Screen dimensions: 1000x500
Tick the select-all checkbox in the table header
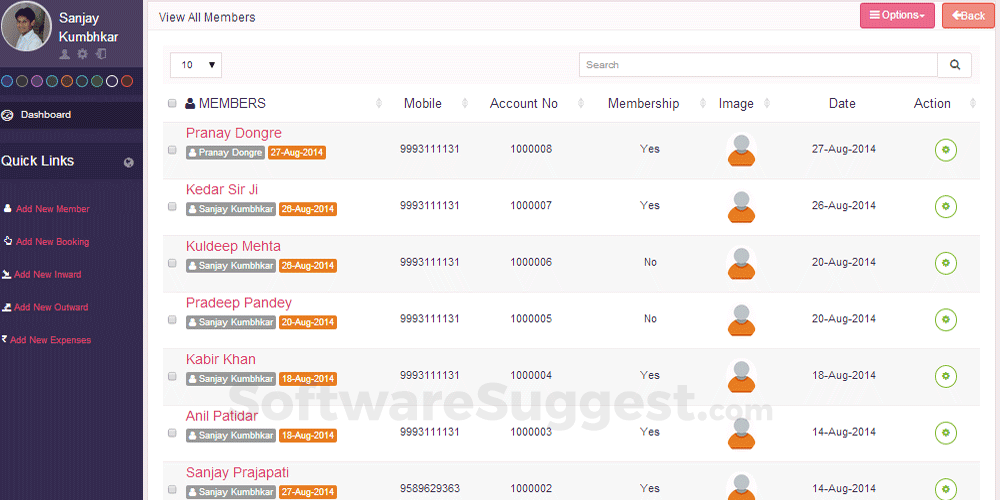[x=172, y=103]
